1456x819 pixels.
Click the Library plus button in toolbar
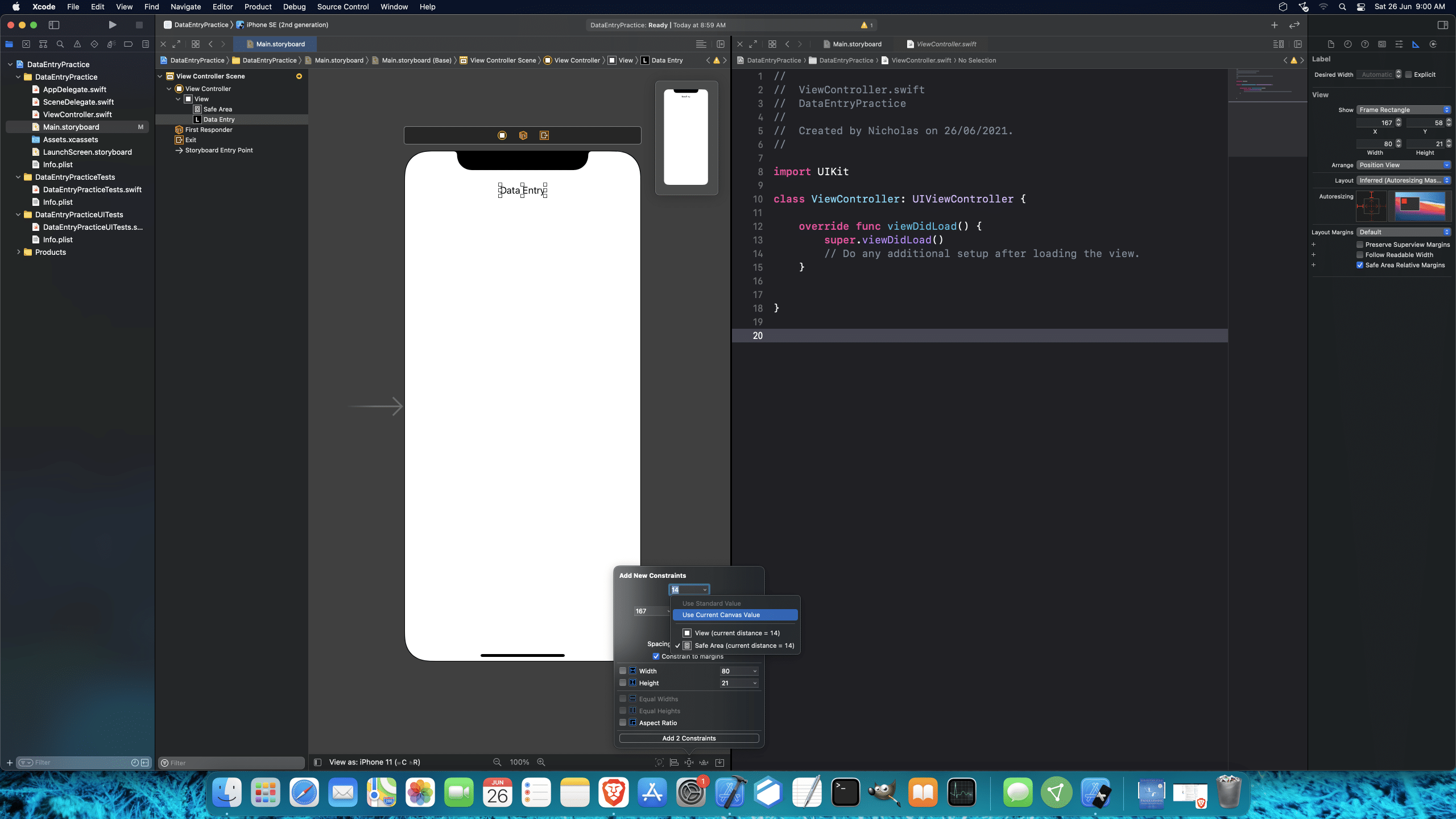pyautogui.click(x=1274, y=25)
